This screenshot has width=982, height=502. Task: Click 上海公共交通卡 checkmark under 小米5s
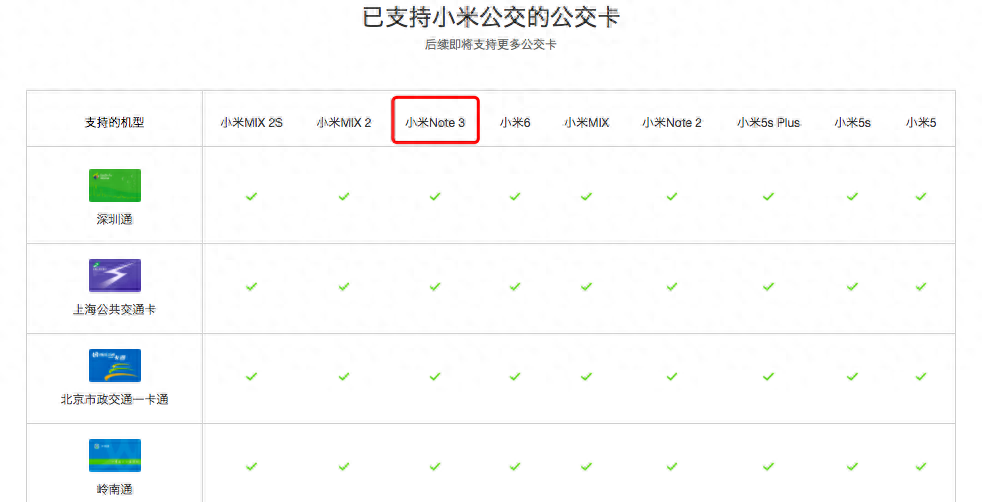click(x=852, y=287)
